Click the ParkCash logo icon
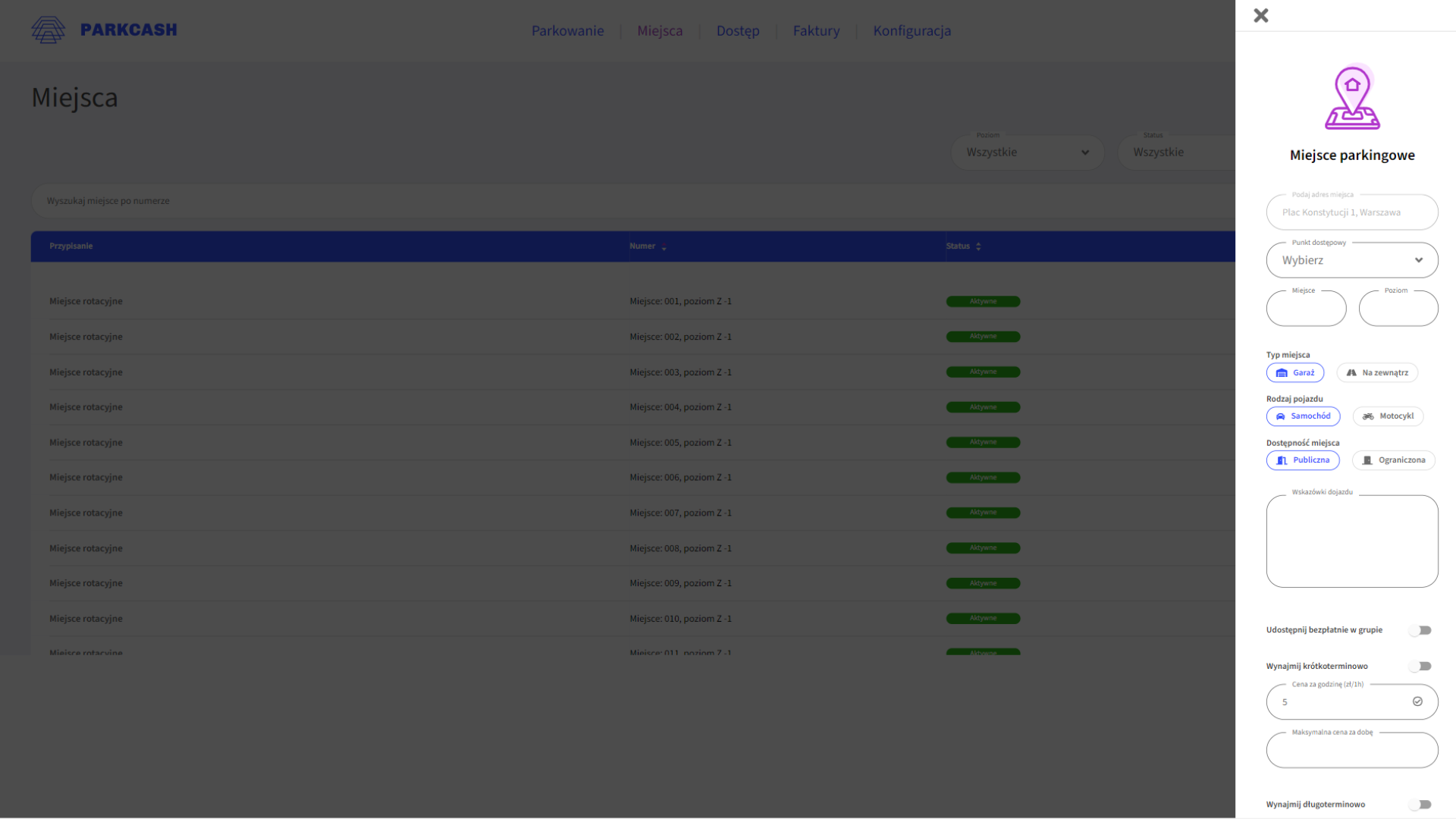Viewport: 1456px width, 819px height. pos(48,30)
